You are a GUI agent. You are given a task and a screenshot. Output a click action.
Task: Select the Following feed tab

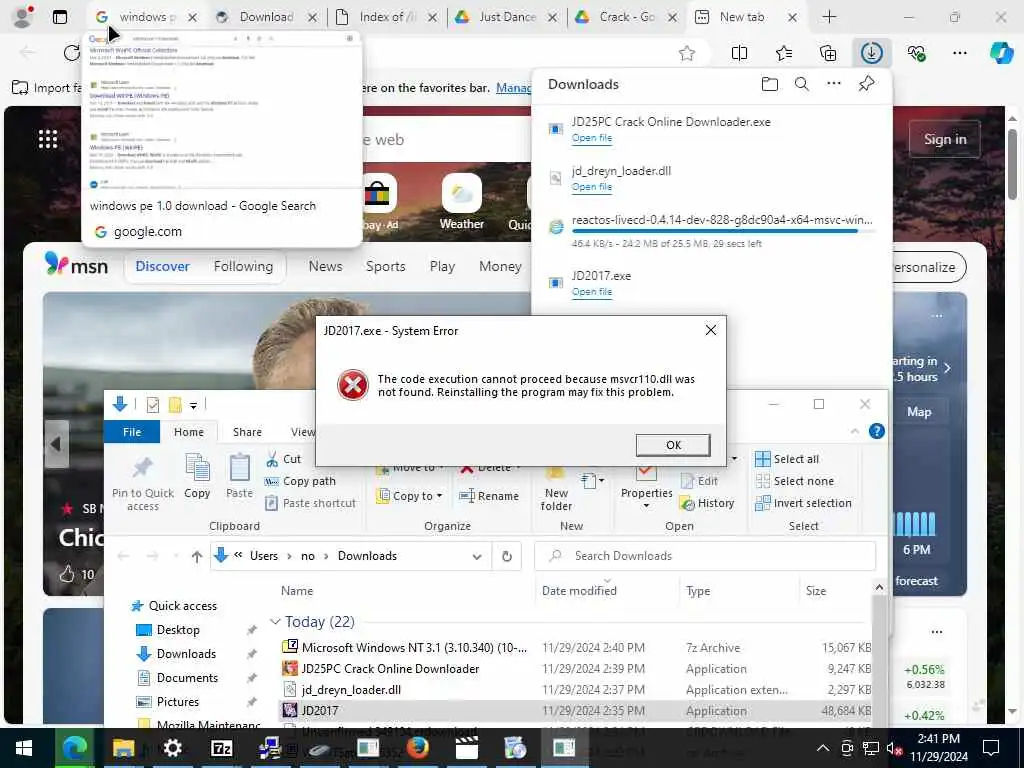[243, 266]
